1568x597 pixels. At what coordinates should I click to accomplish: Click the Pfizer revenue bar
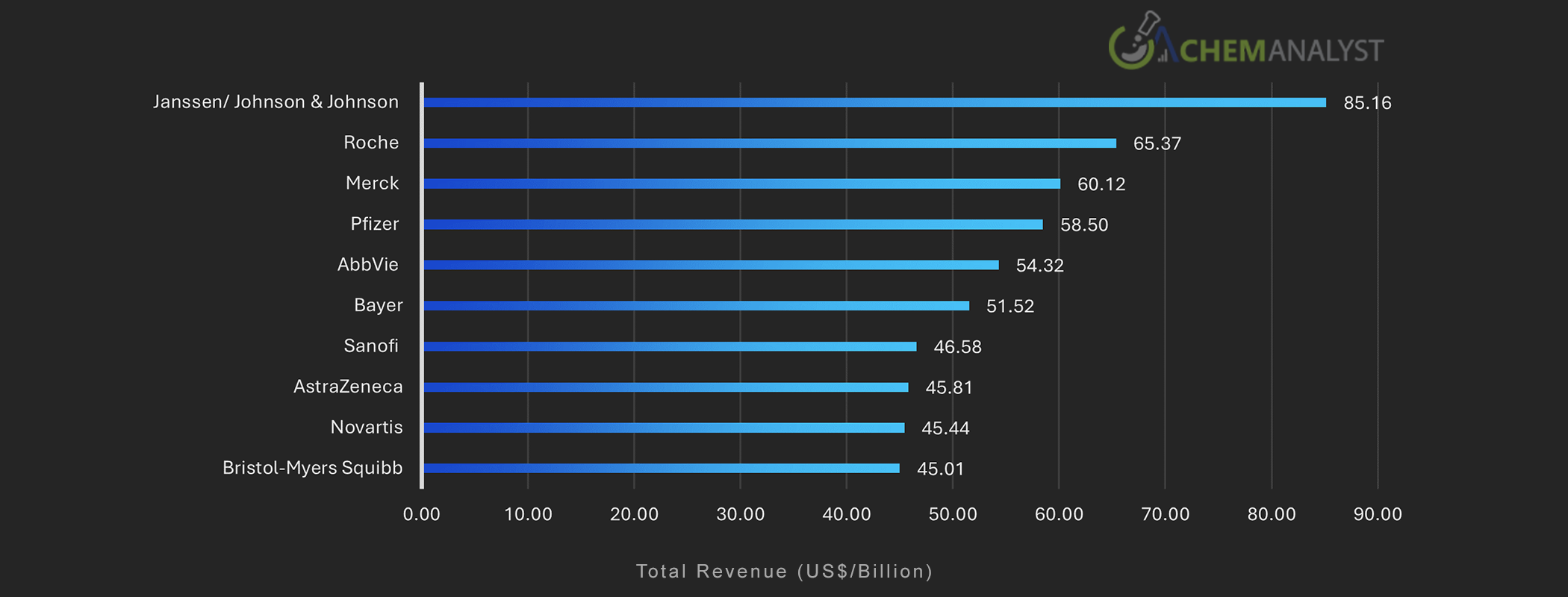click(733, 225)
